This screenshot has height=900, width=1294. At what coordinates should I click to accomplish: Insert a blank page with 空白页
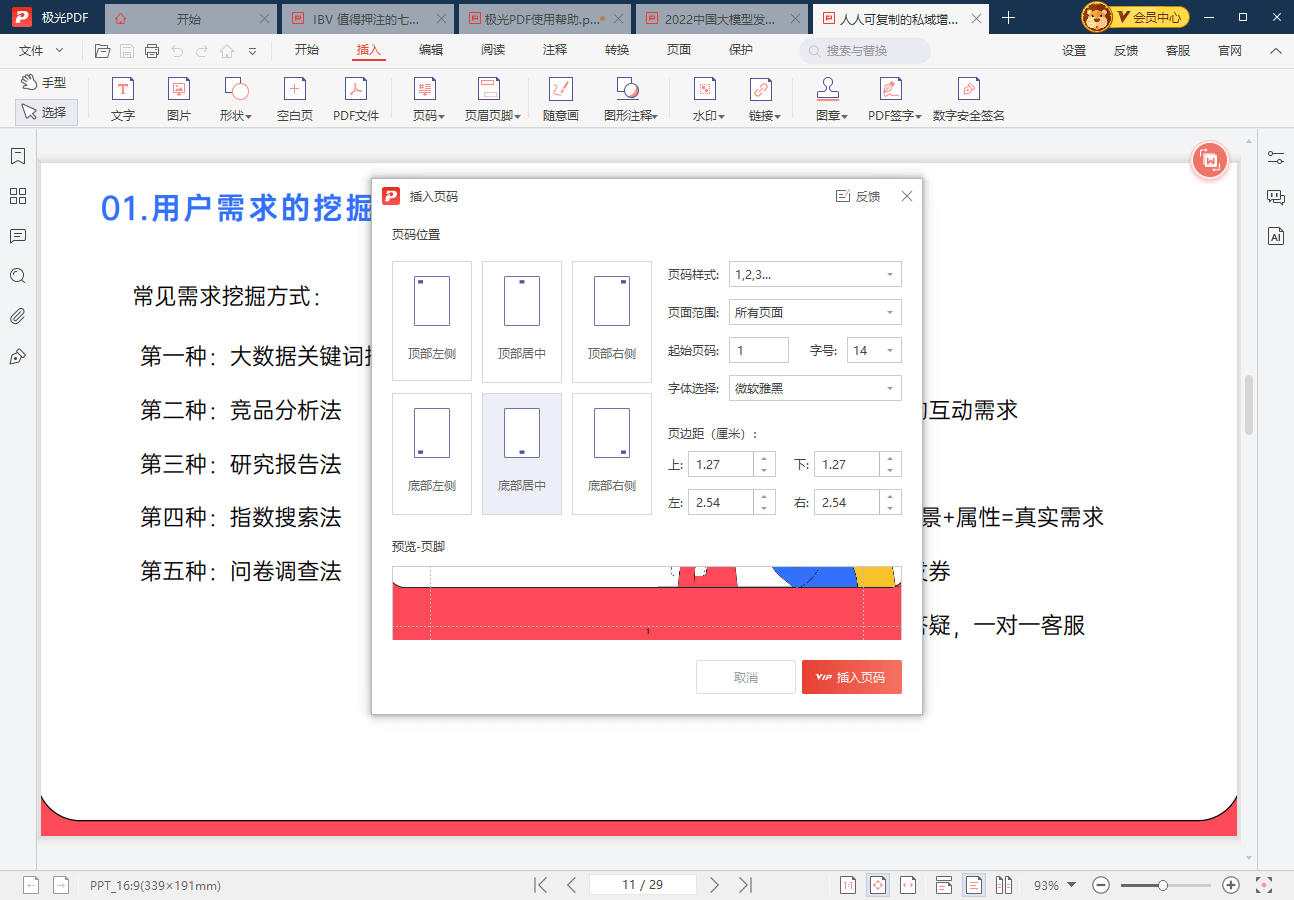pos(295,100)
